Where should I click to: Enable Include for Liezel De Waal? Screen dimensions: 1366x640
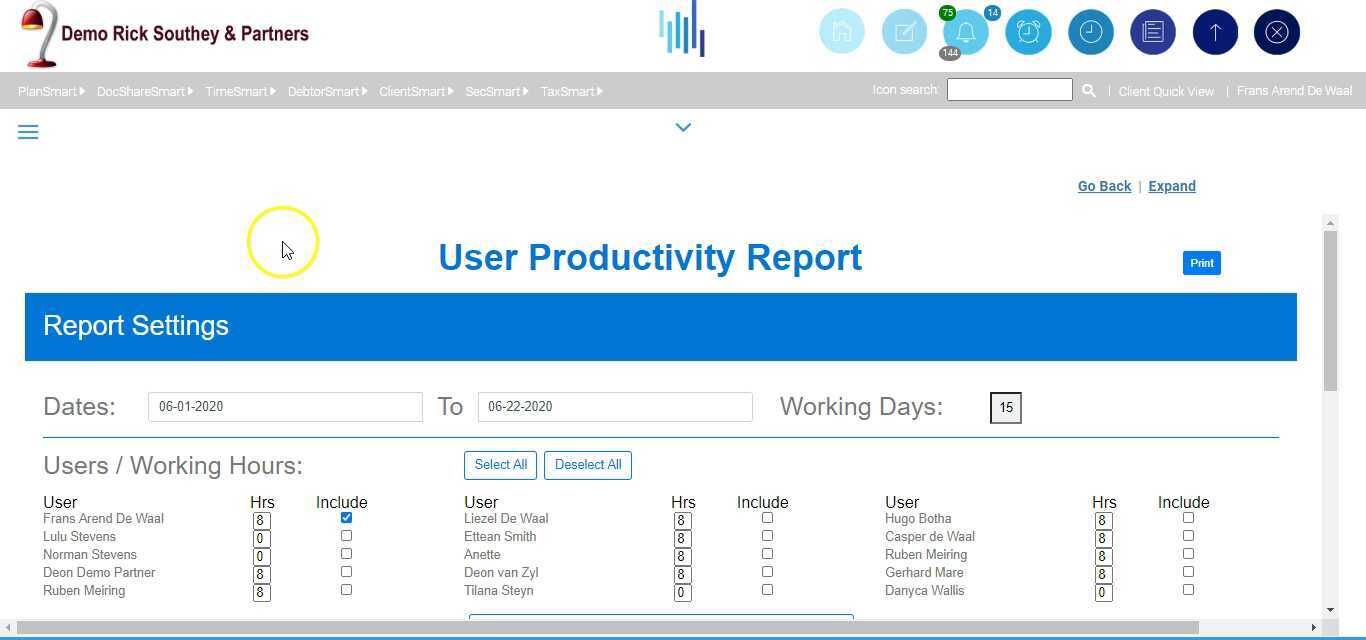click(767, 517)
